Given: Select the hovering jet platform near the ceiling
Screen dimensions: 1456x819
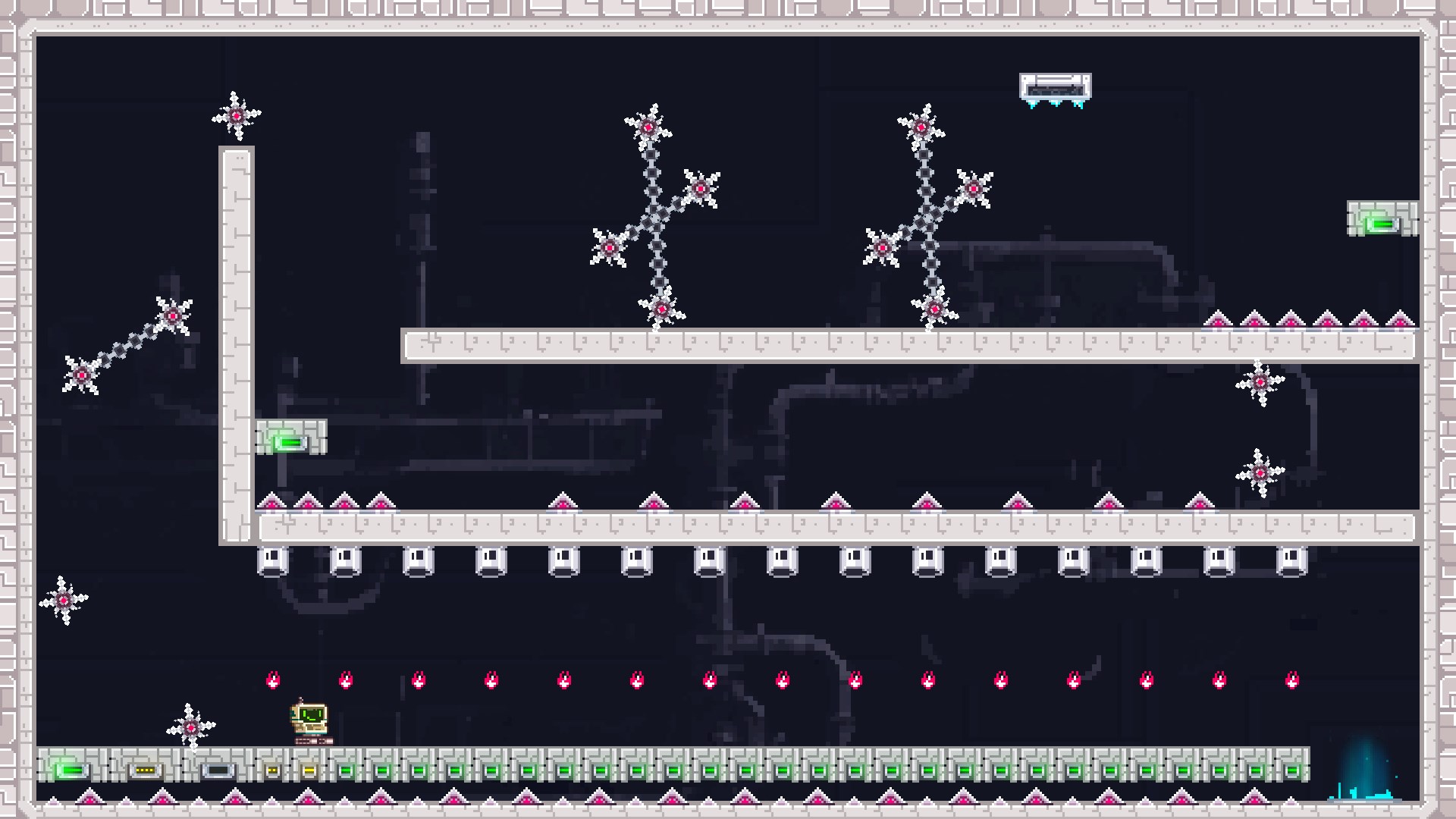Looking at the screenshot, I should tap(1055, 90).
